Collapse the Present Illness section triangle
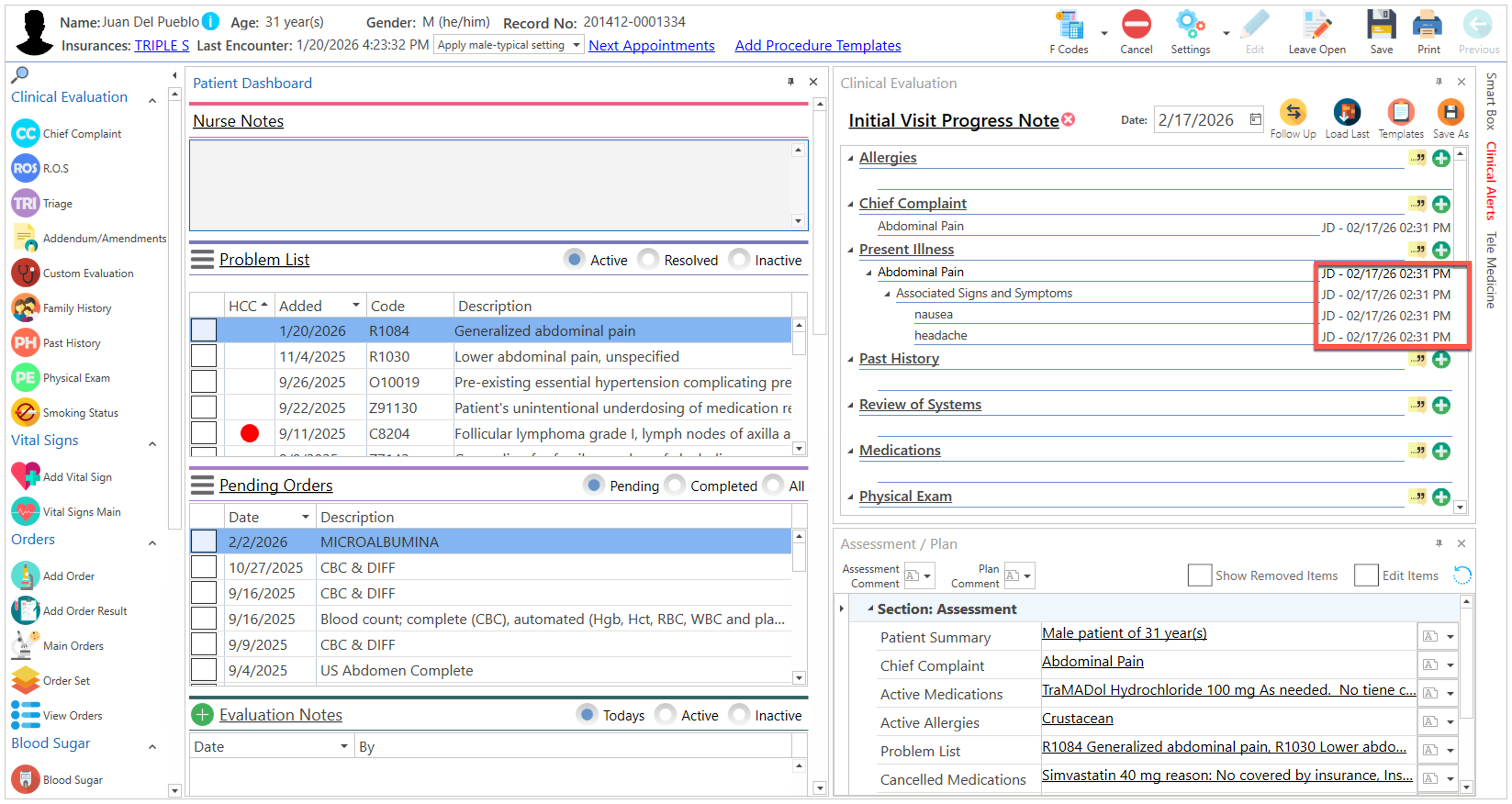Screen dimensions: 1512x804 [x=851, y=250]
